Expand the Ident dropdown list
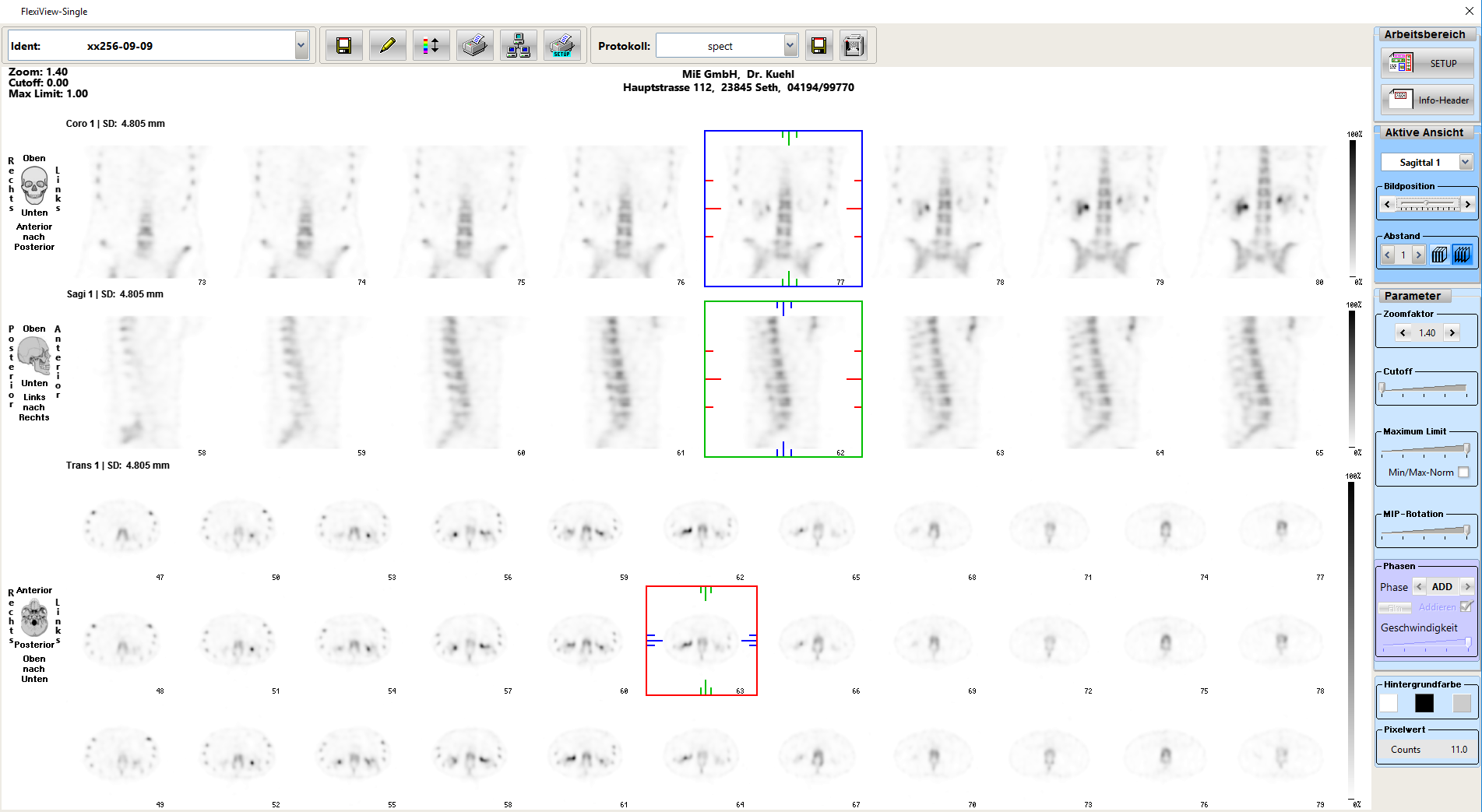 click(x=301, y=46)
